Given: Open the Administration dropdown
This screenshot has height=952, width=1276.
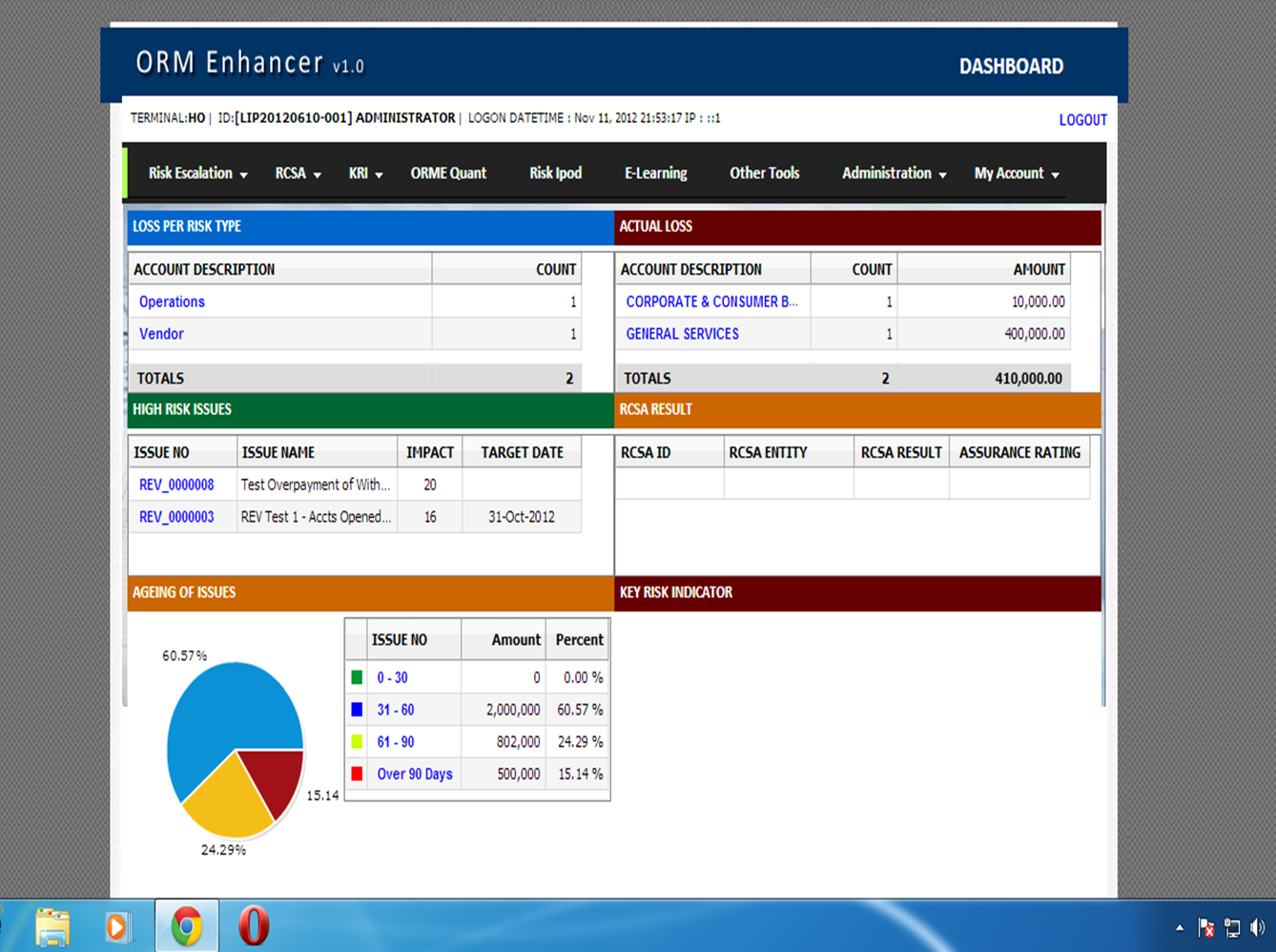Looking at the screenshot, I should (x=887, y=173).
